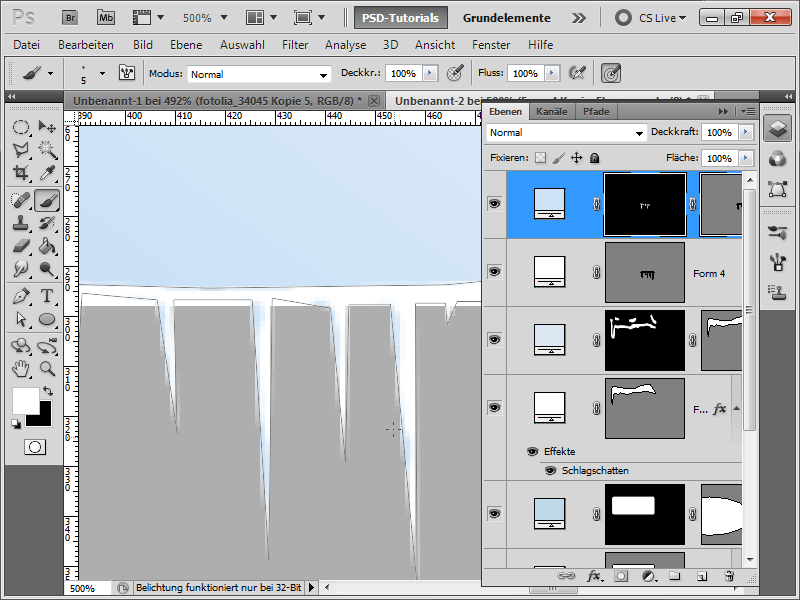Viewport: 800px width, 600px height.
Task: Select the Hand tool
Action: (x=21, y=368)
